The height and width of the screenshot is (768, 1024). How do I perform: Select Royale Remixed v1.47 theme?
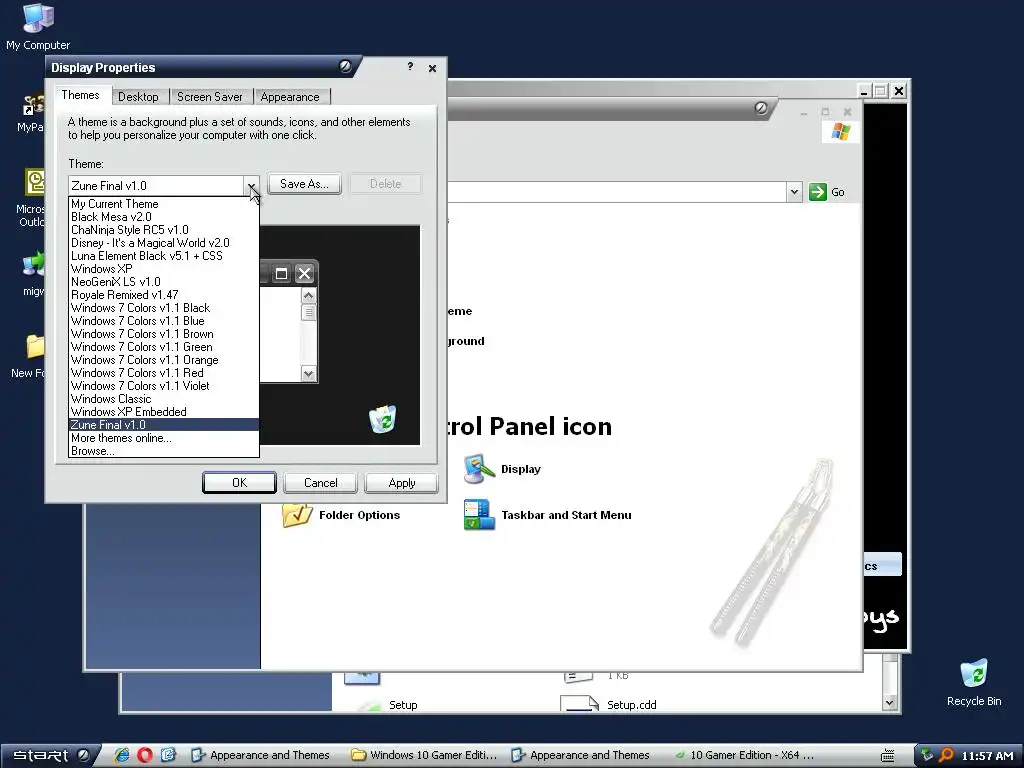(164, 295)
